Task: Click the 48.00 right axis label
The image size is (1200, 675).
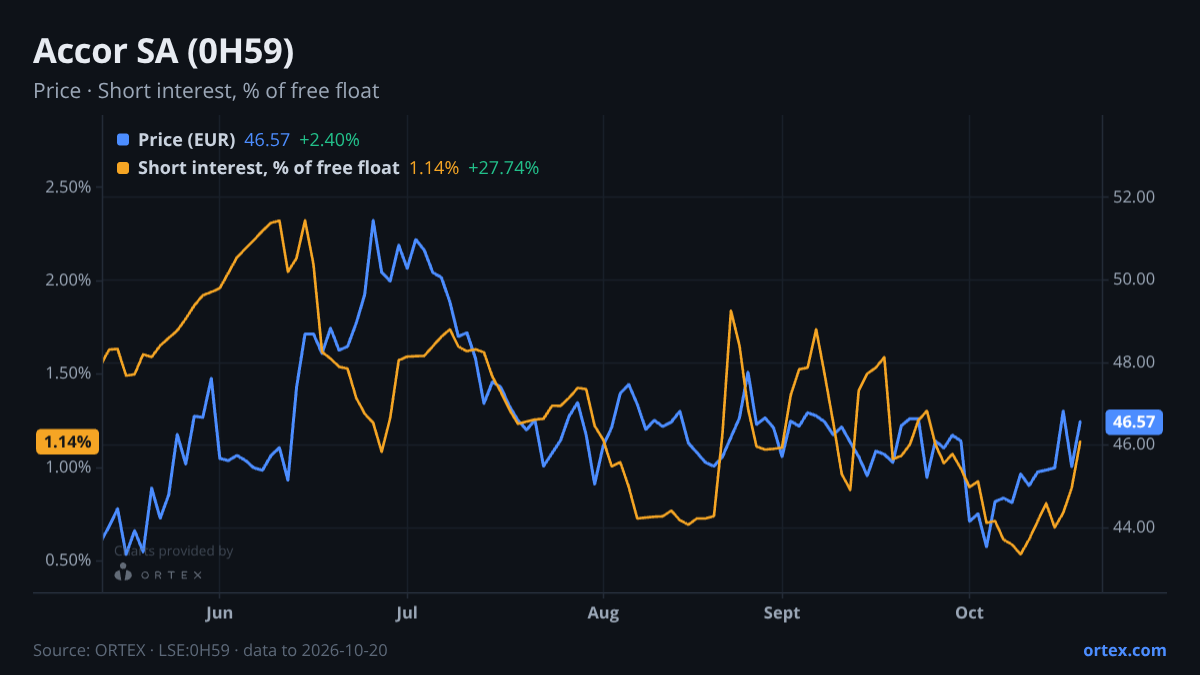Action: (1134, 362)
